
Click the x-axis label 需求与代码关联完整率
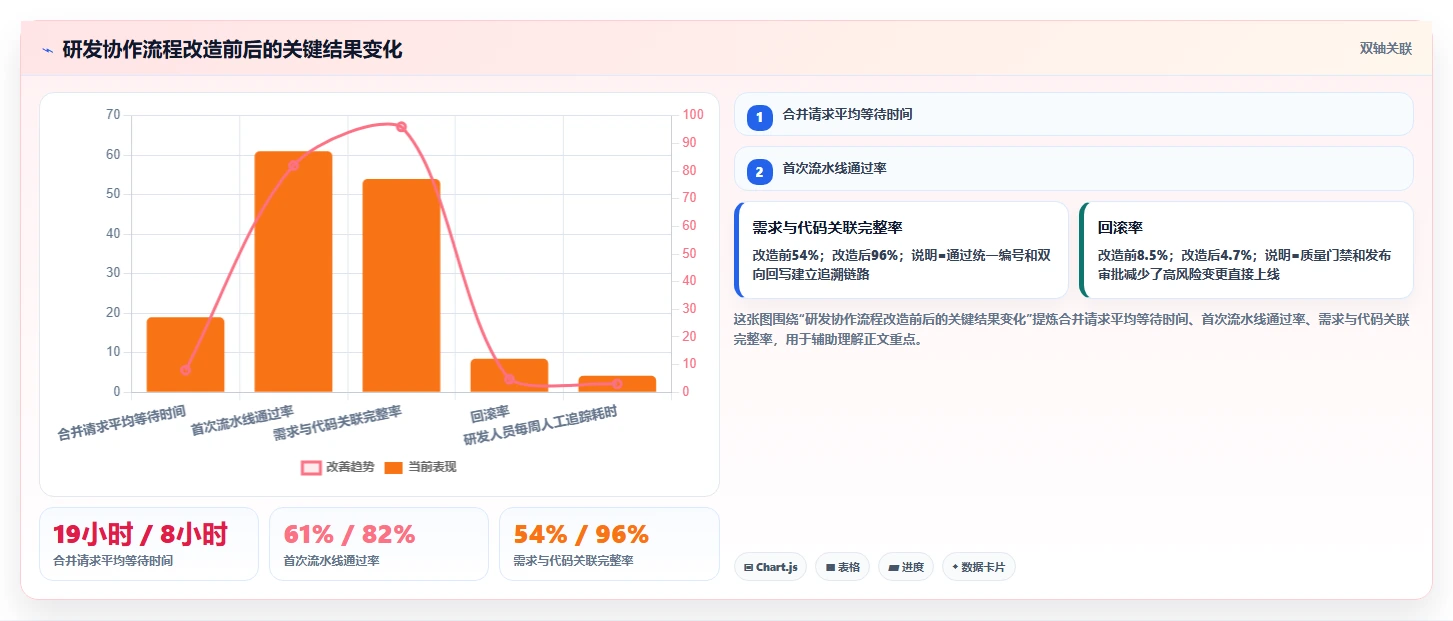337,424
